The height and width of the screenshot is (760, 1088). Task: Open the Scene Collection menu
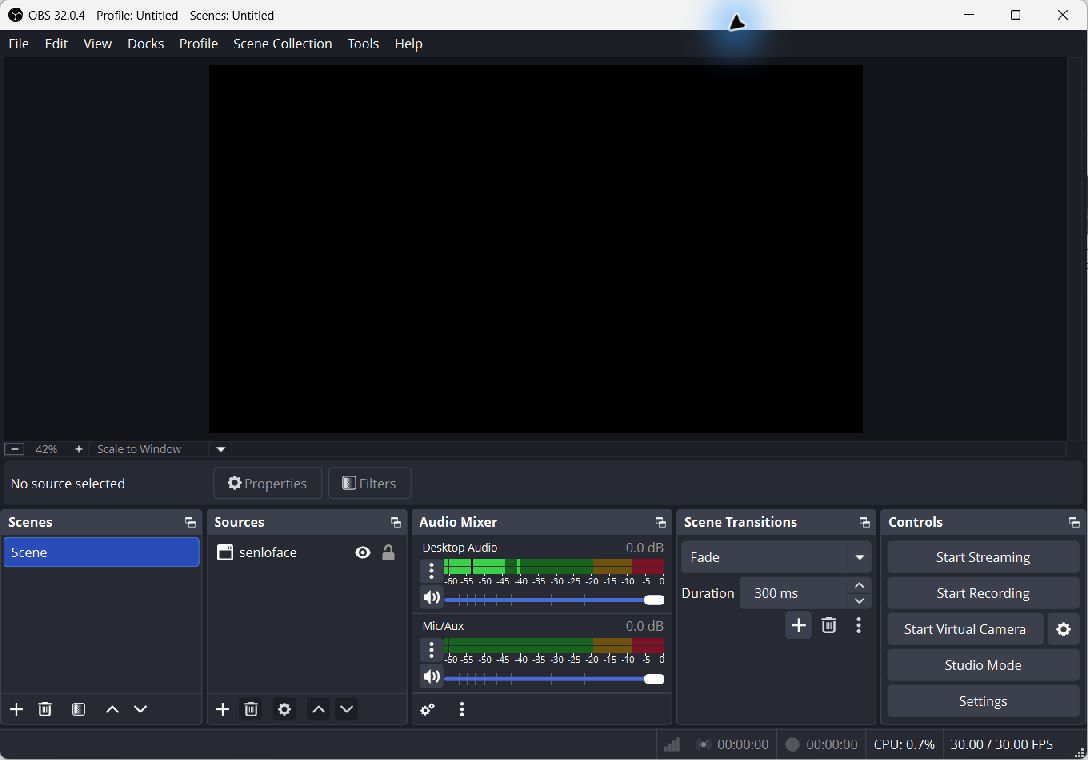tap(282, 44)
